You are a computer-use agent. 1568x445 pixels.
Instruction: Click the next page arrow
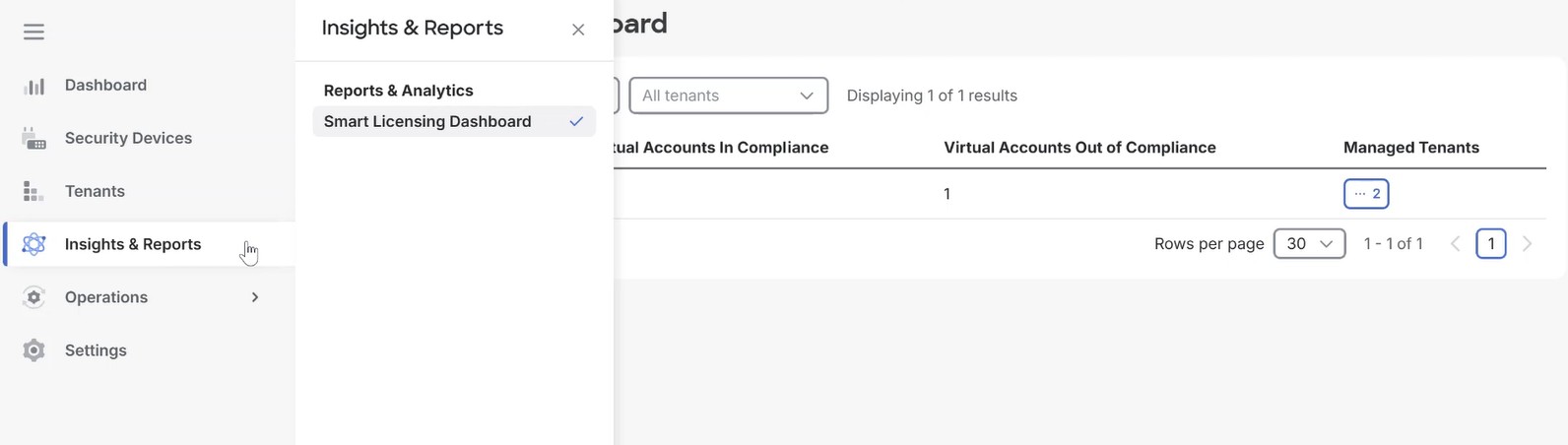[1528, 243]
